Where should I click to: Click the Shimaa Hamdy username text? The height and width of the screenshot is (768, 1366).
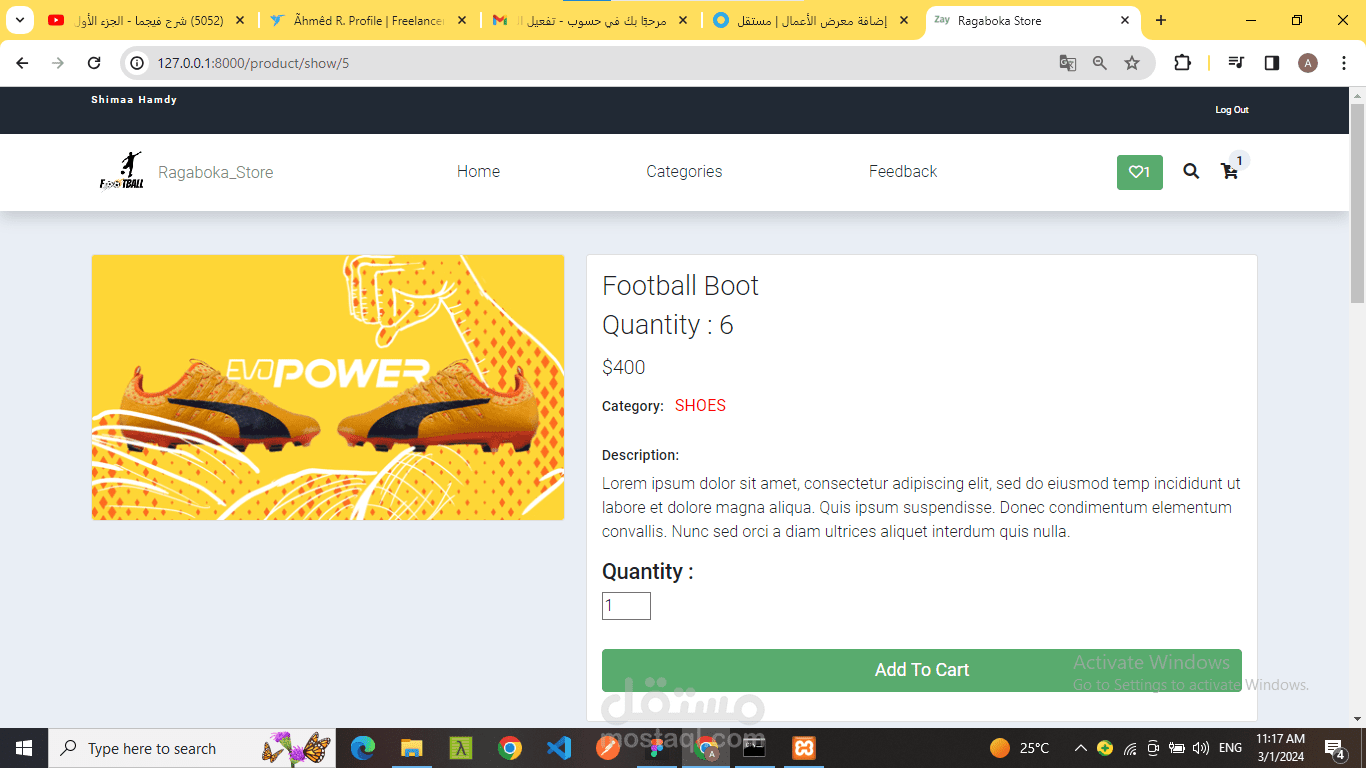(x=134, y=100)
